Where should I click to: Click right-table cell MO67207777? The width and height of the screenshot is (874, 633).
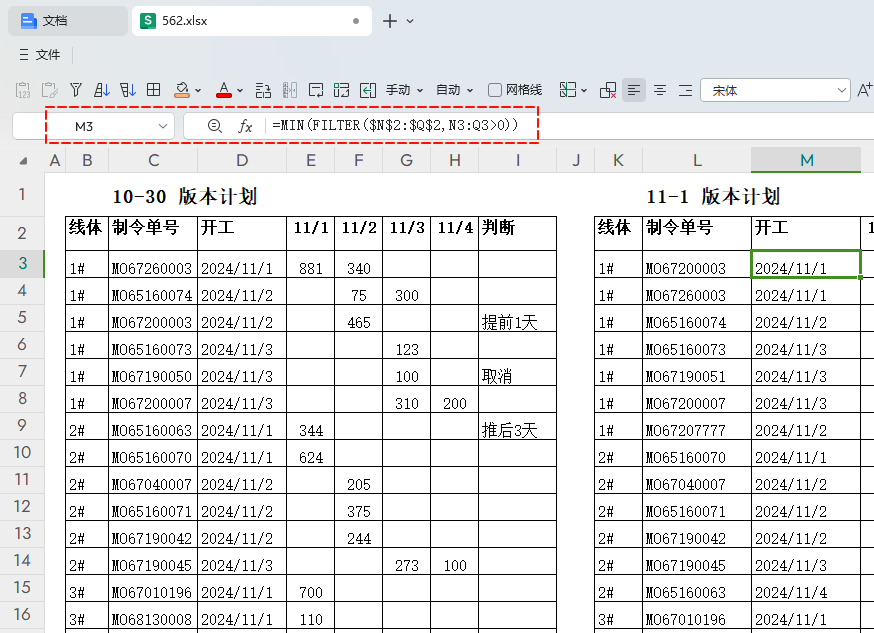click(697, 426)
